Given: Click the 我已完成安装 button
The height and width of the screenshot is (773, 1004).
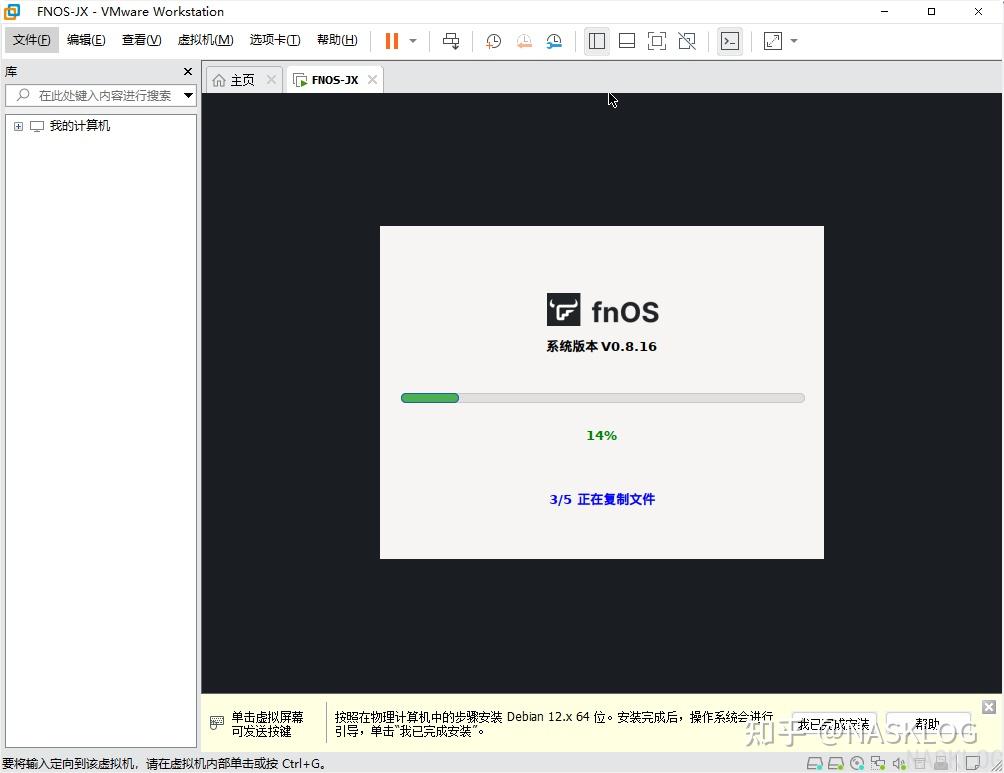Looking at the screenshot, I should point(833,723).
